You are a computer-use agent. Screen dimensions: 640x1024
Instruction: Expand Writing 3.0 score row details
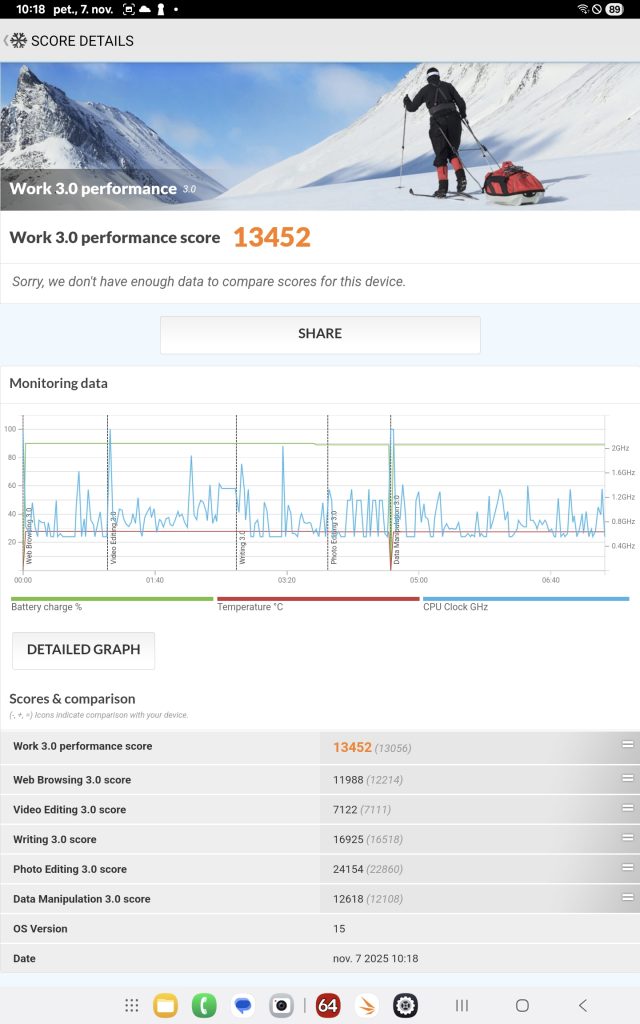pyautogui.click(x=627, y=839)
